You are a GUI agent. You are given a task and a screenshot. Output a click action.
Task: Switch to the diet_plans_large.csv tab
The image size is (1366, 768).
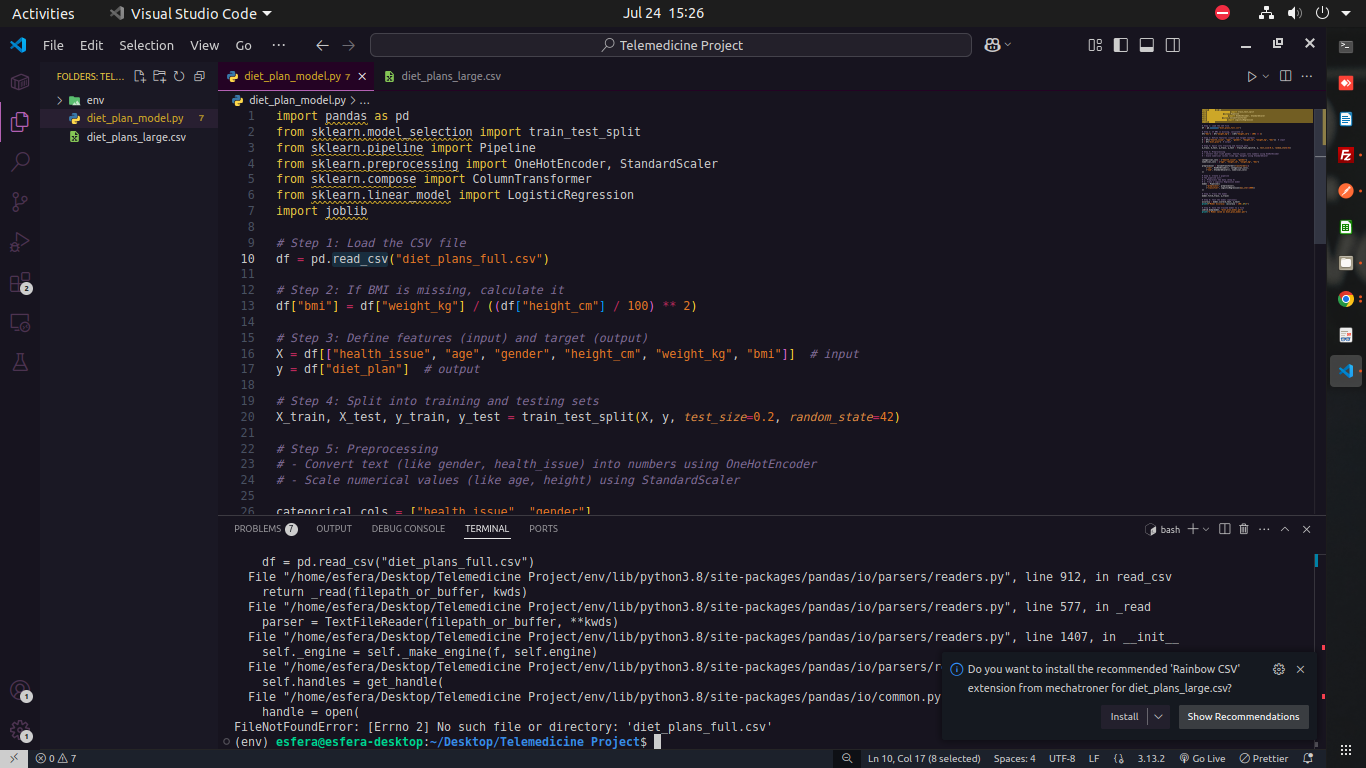(x=450, y=76)
